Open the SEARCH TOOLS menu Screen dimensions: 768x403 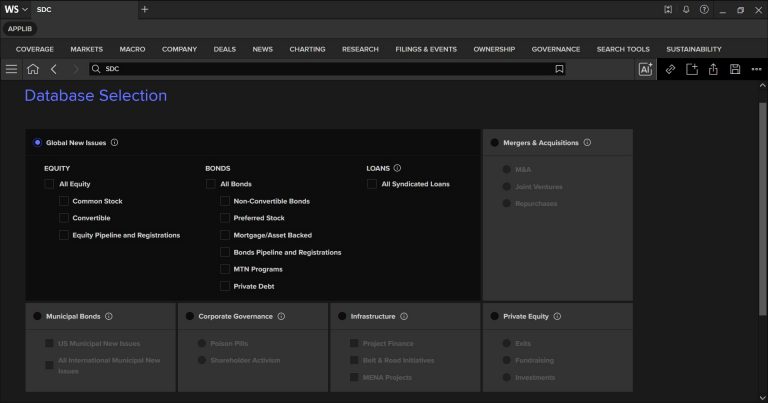coord(622,48)
